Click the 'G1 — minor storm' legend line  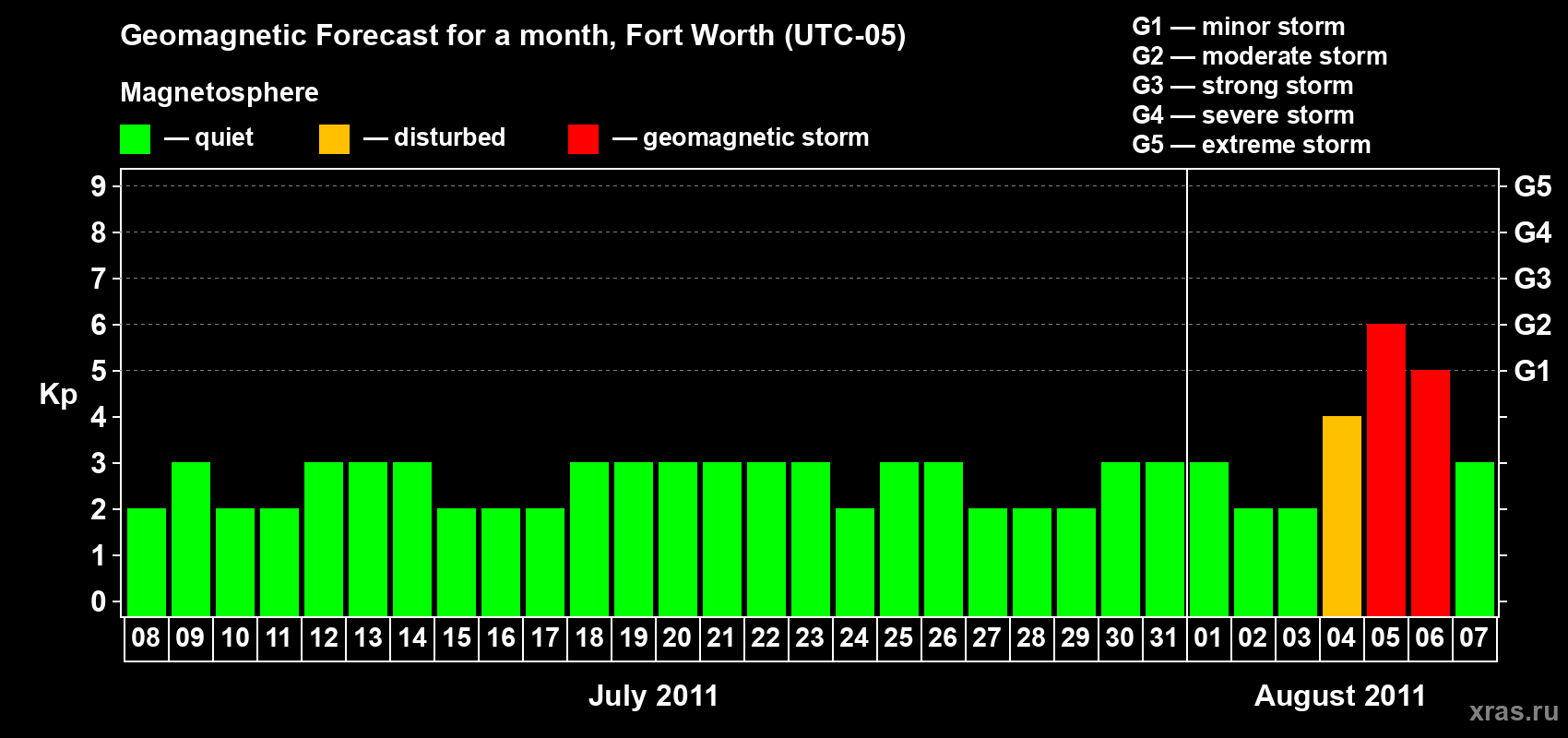[1238, 27]
